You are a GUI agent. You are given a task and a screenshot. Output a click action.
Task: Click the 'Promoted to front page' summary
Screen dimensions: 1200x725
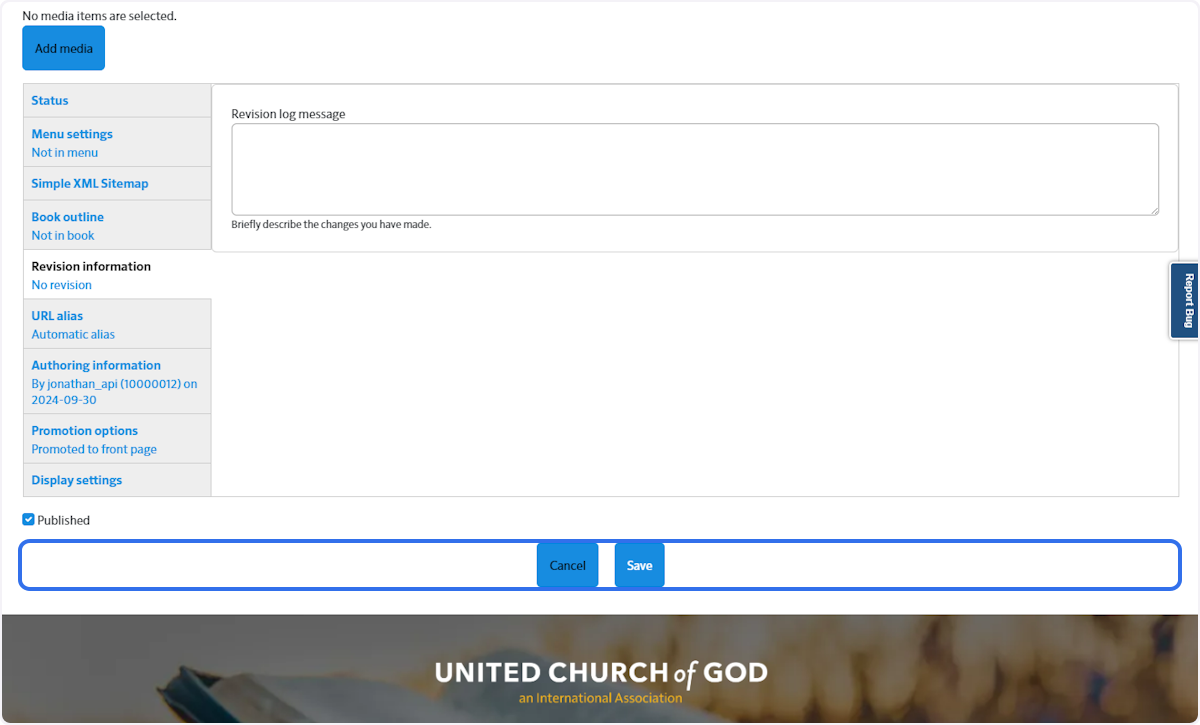(x=94, y=448)
